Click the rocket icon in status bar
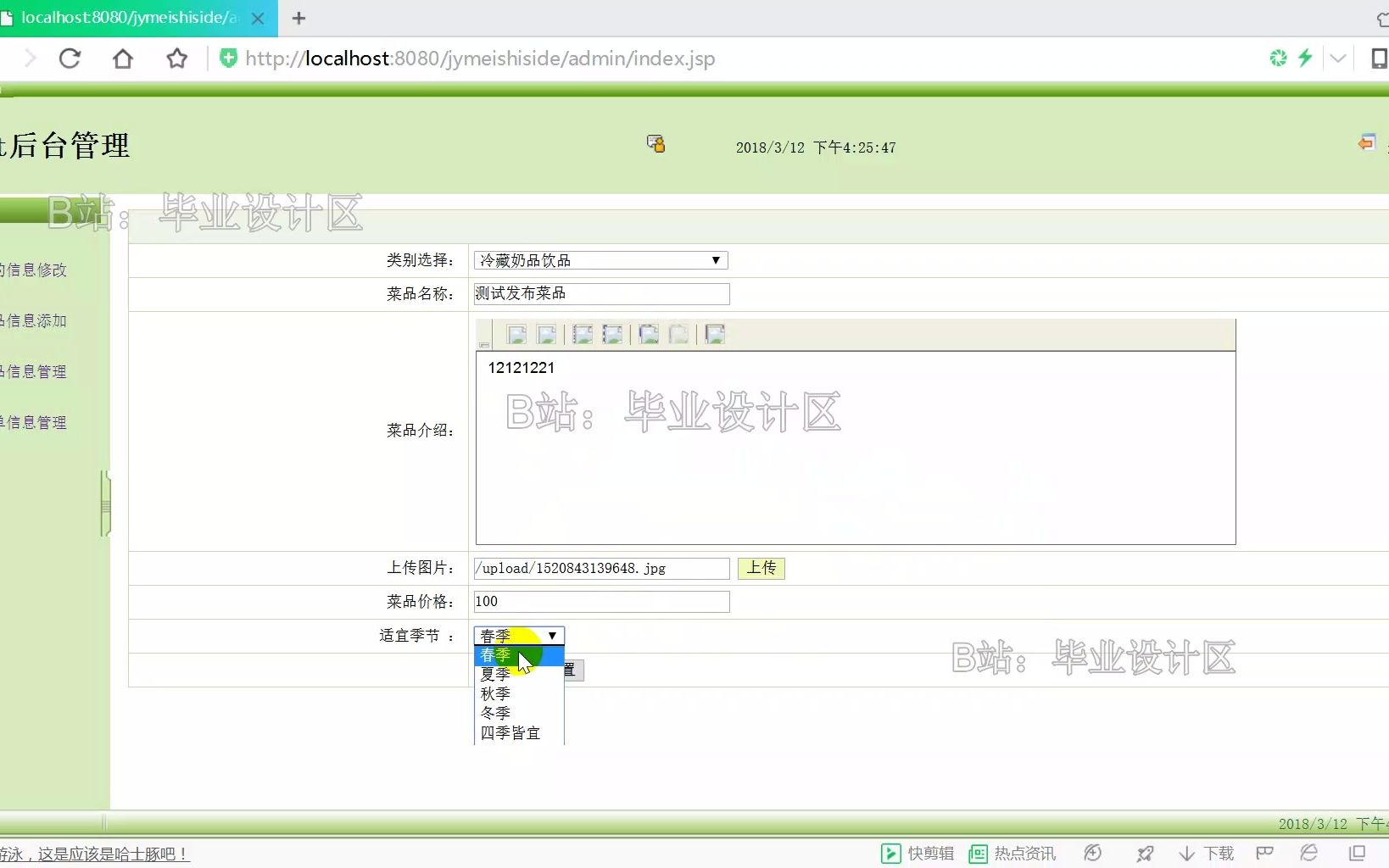Viewport: 1389px width, 868px height. point(1145,854)
